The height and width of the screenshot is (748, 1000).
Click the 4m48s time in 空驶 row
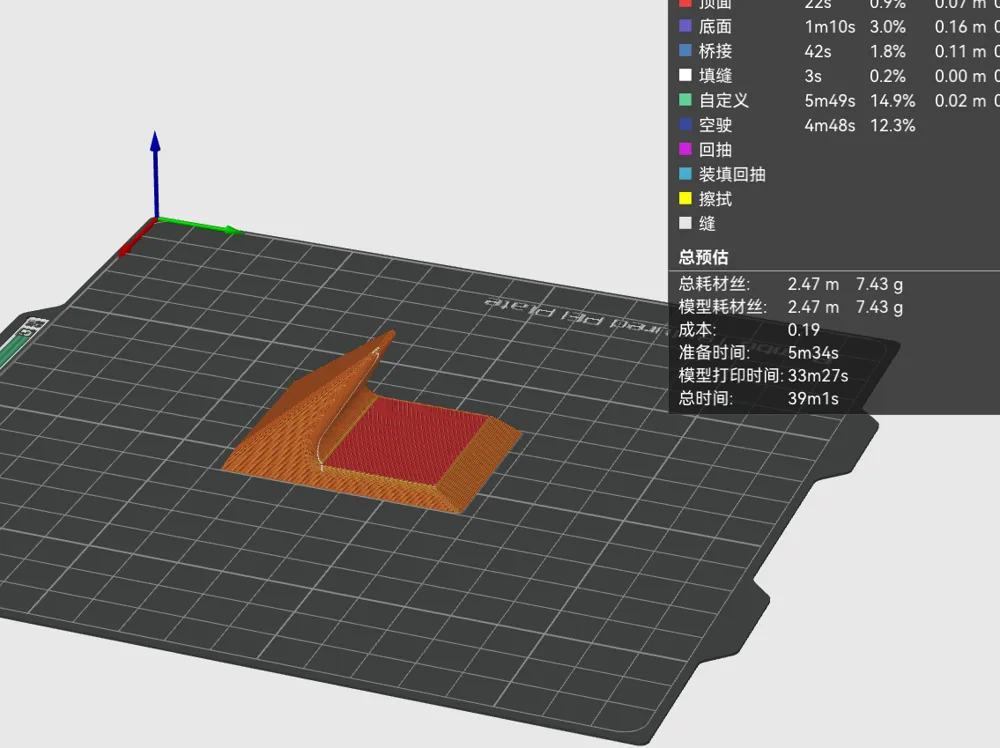tap(830, 126)
